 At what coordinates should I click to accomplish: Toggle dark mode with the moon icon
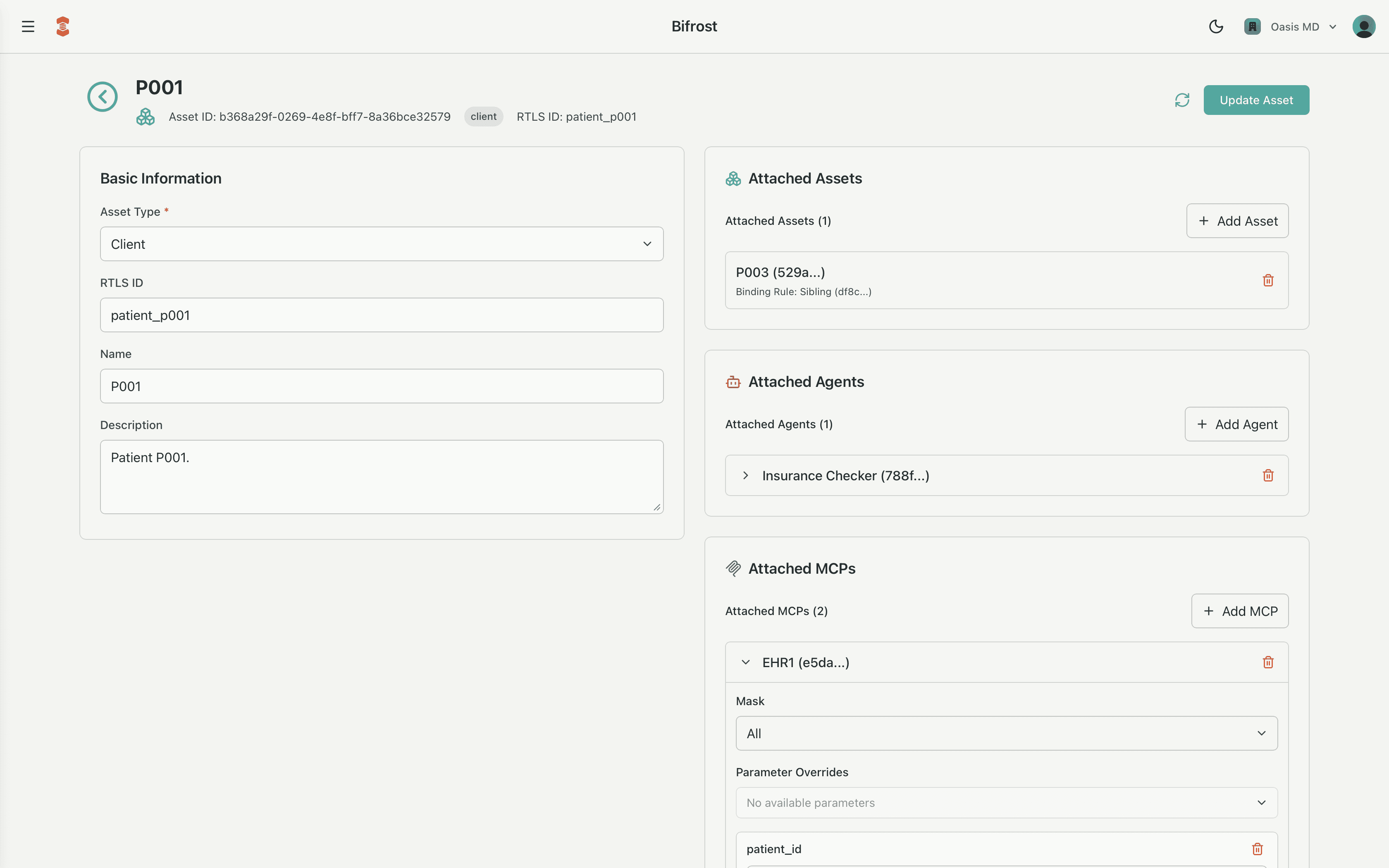coord(1216,26)
